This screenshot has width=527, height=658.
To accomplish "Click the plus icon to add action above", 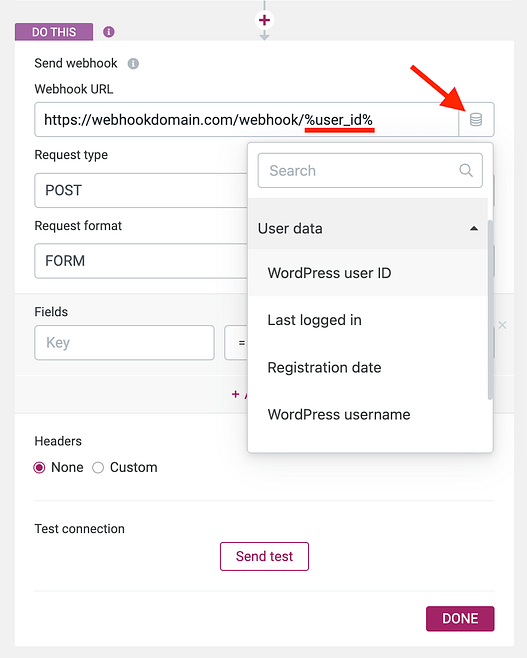I will (264, 20).
